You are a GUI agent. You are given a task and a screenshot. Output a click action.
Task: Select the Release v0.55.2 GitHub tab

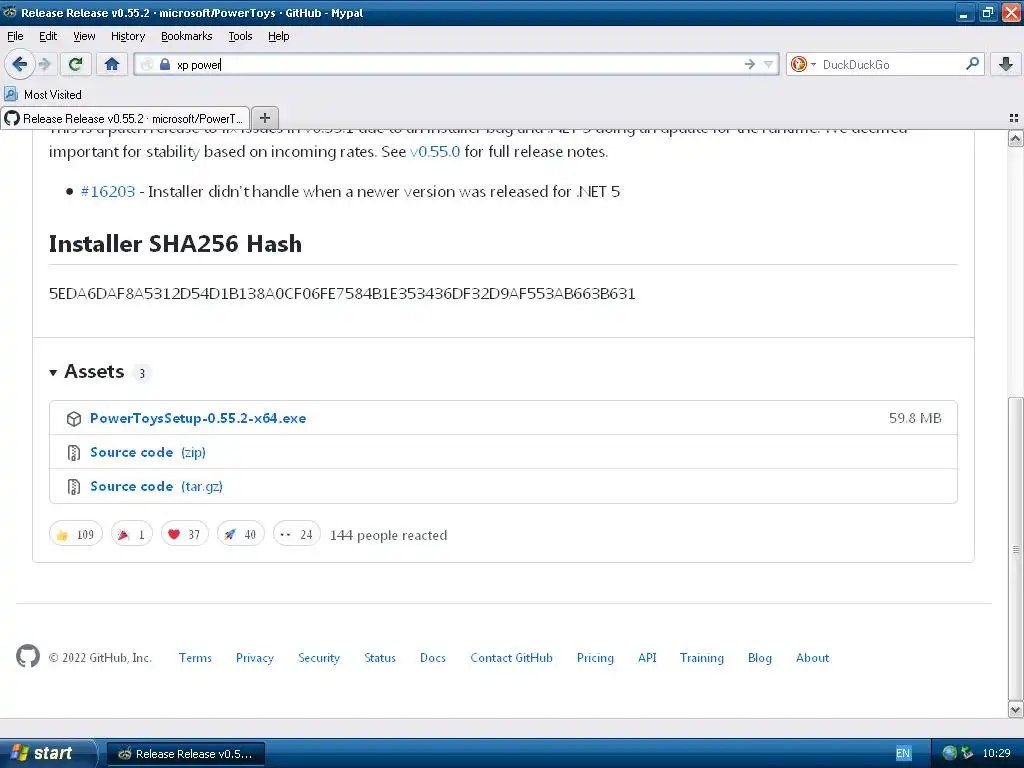[x=125, y=118]
